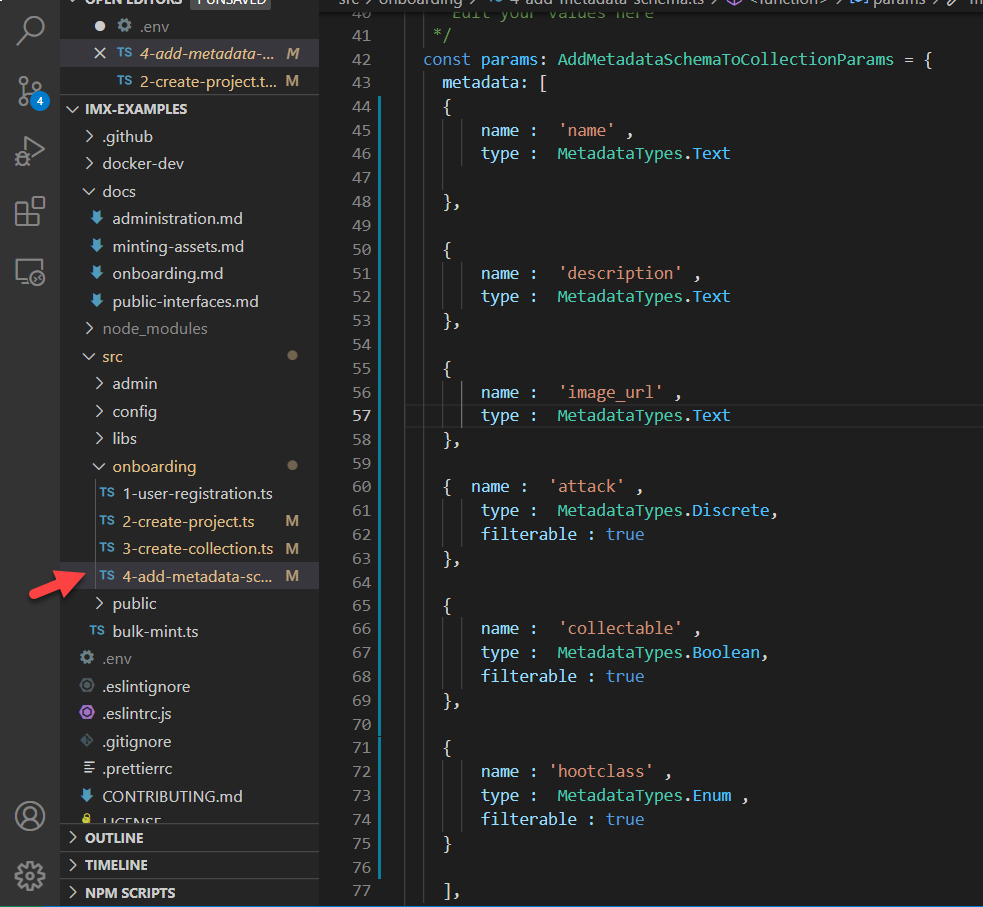Open 2-create-project.ts in explorer tree

(x=188, y=522)
